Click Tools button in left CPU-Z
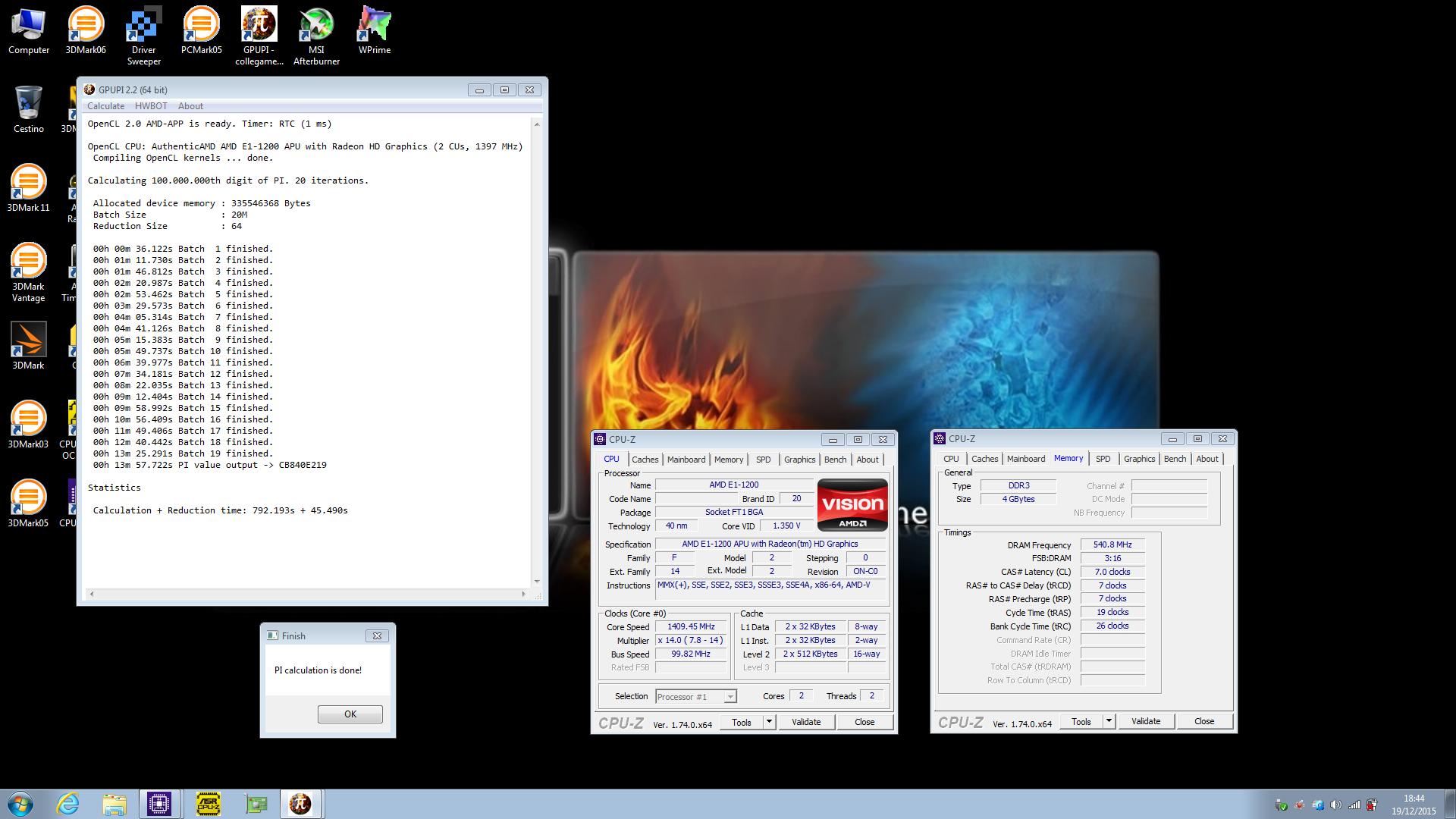 (742, 722)
